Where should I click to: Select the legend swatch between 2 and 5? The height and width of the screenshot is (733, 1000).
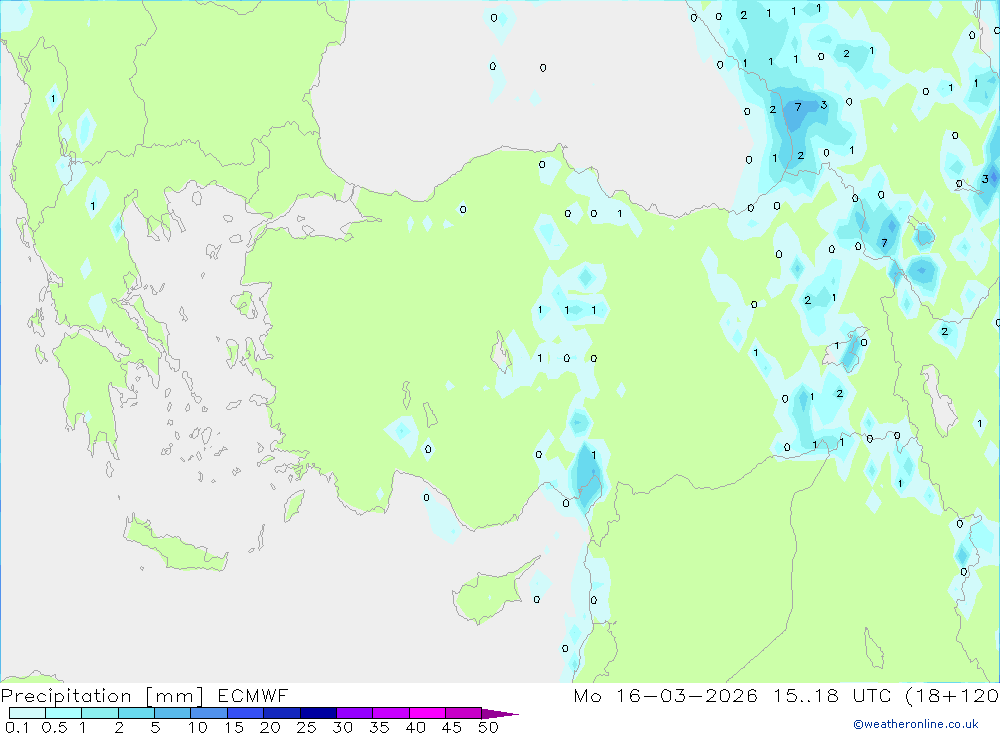tap(136, 713)
